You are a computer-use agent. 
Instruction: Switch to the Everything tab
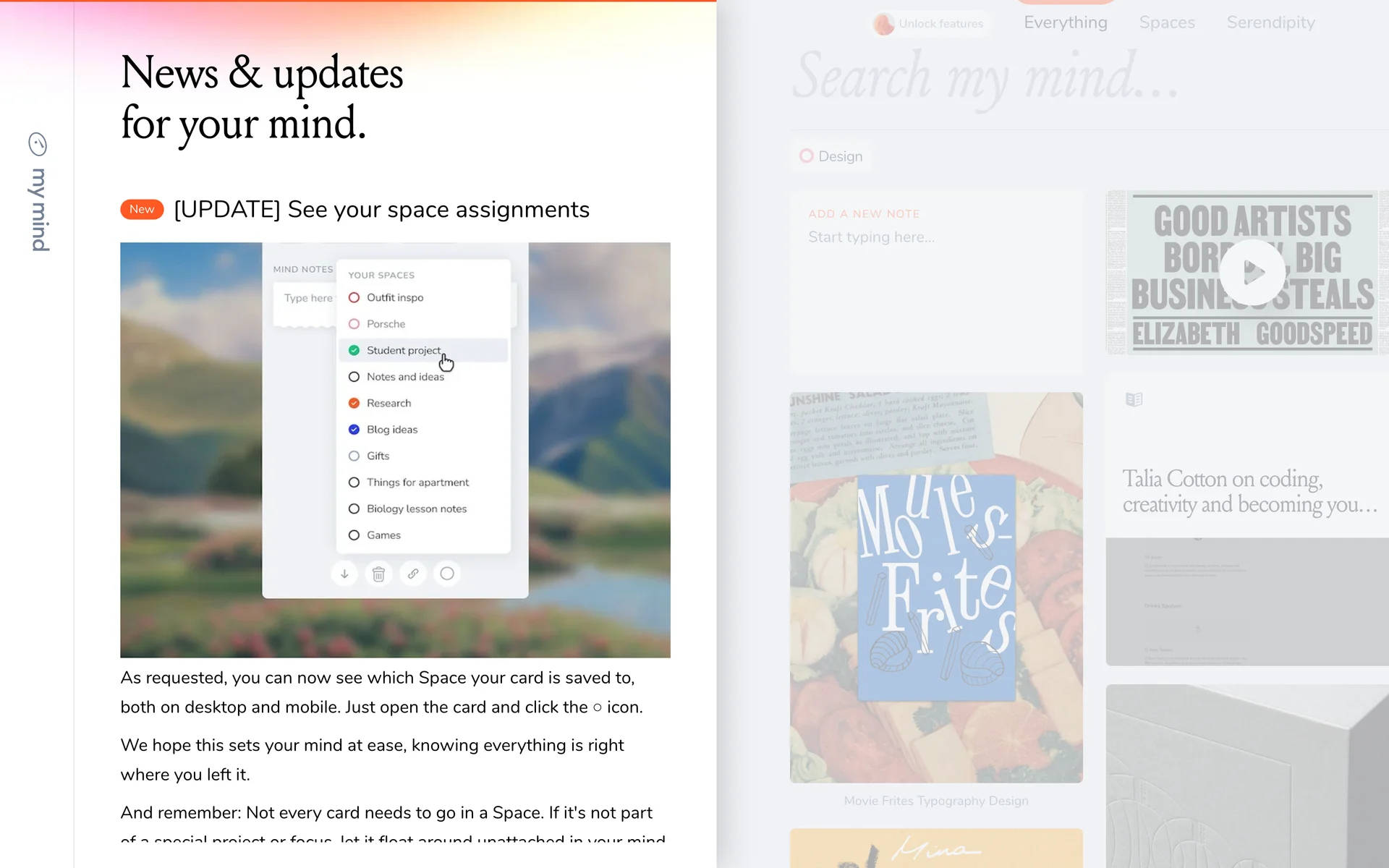[1065, 22]
